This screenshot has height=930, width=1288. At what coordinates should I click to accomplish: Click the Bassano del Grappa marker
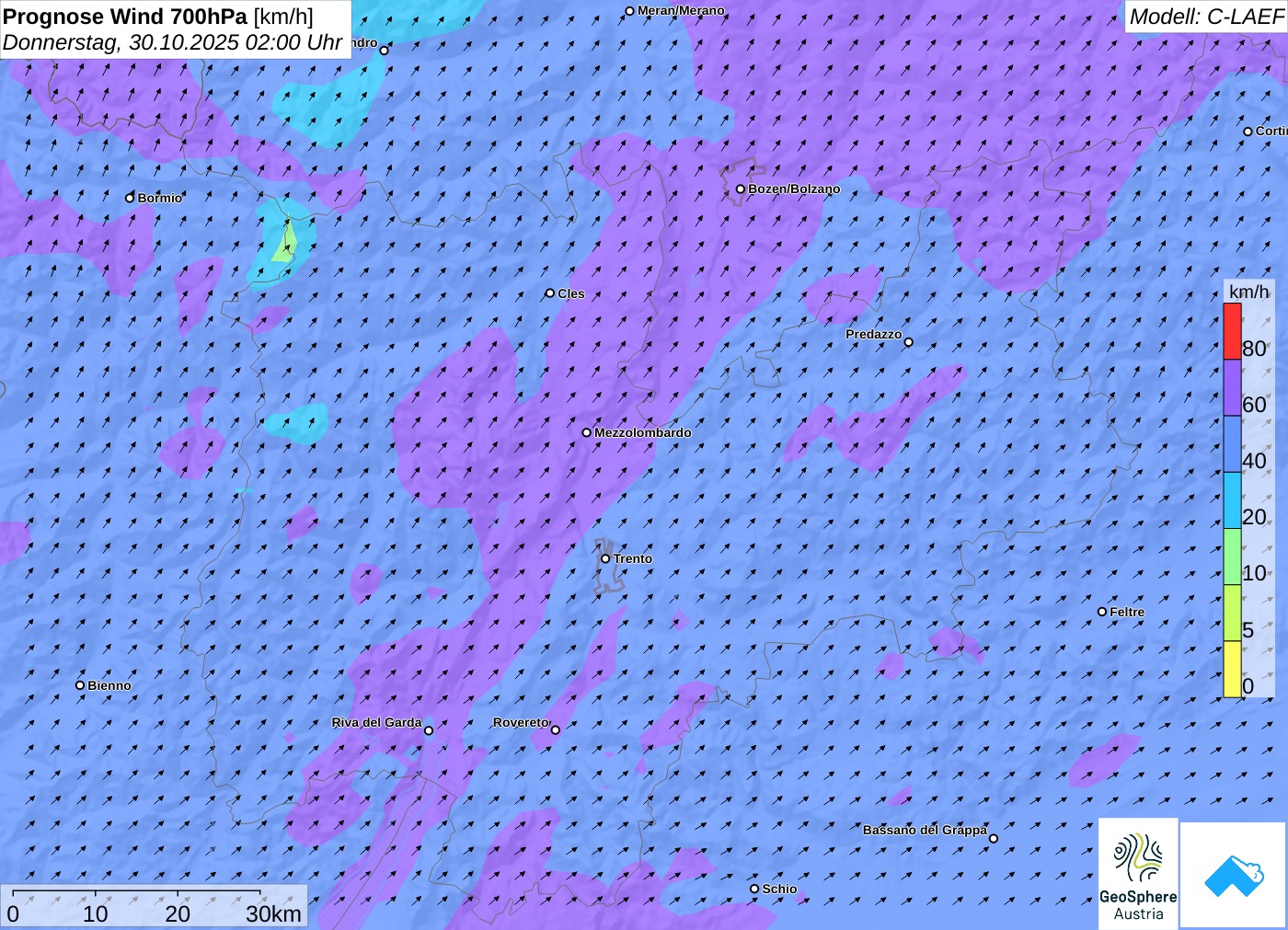click(x=994, y=838)
